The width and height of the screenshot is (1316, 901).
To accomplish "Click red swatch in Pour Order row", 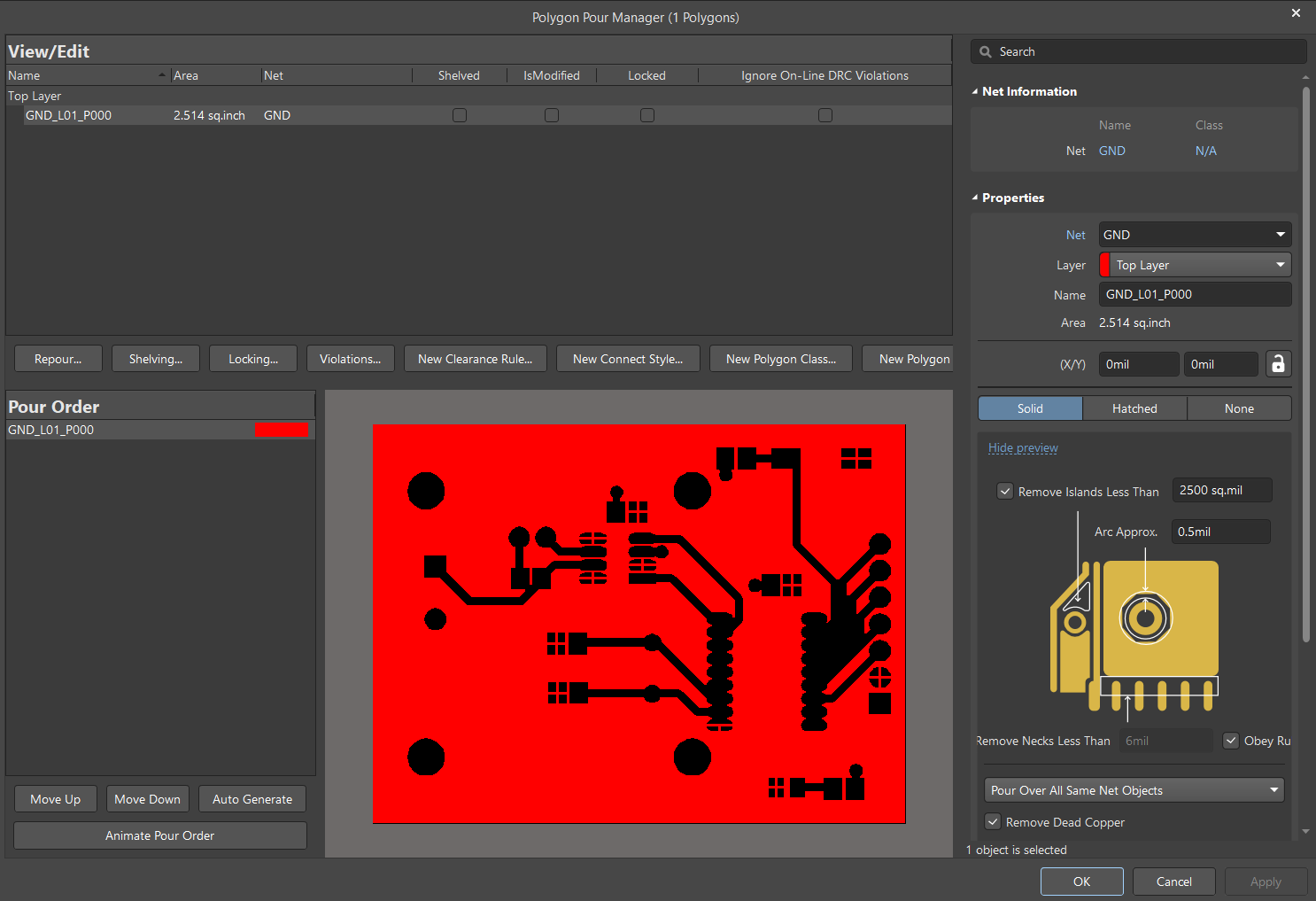I will pyautogui.click(x=282, y=430).
